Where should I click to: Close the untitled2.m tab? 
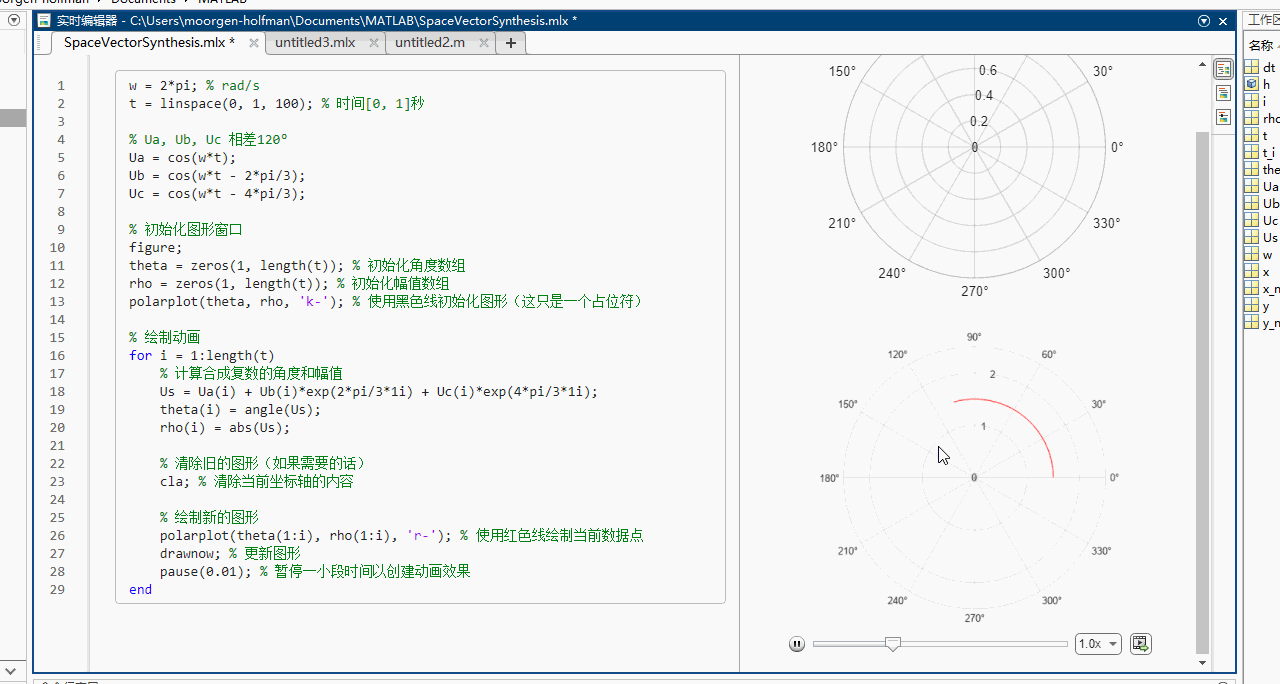pyautogui.click(x=484, y=43)
